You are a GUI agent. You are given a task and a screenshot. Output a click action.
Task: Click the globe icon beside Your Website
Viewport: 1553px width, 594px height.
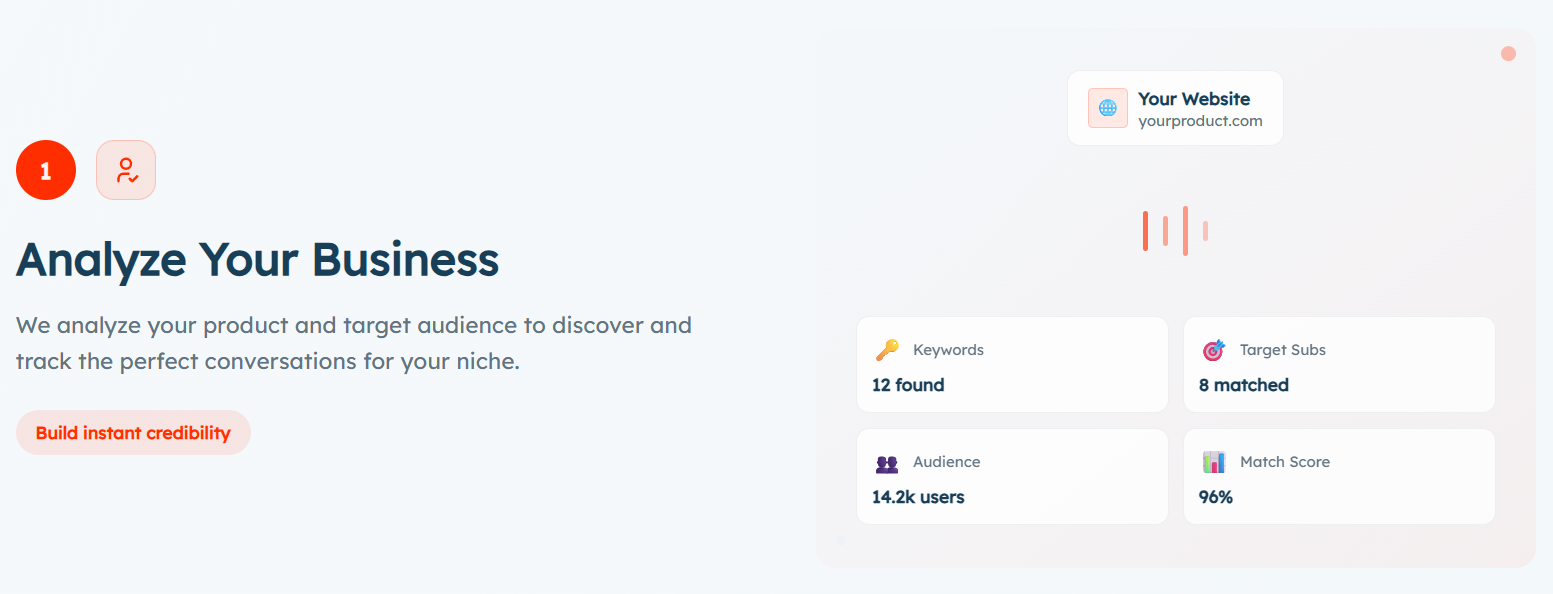click(x=1108, y=108)
